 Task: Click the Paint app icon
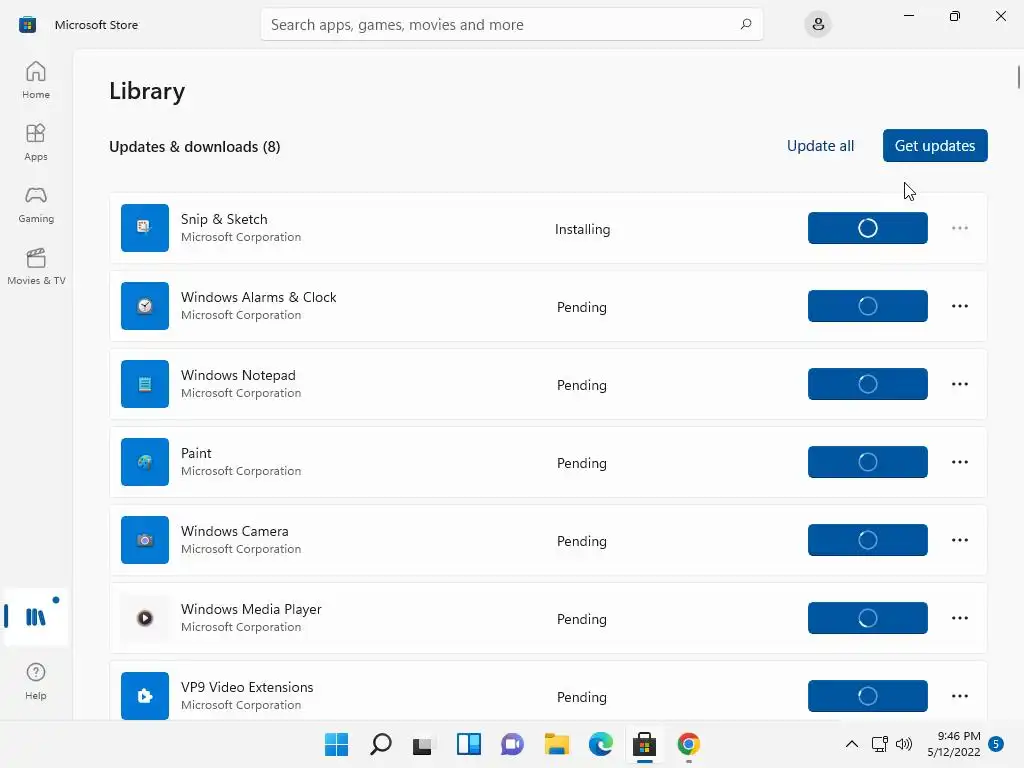145,462
